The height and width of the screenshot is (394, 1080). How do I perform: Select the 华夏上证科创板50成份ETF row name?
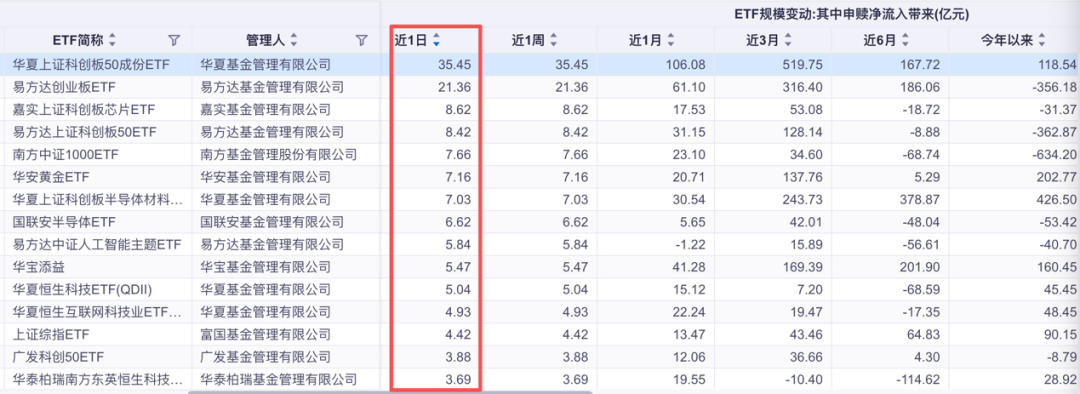coord(92,65)
